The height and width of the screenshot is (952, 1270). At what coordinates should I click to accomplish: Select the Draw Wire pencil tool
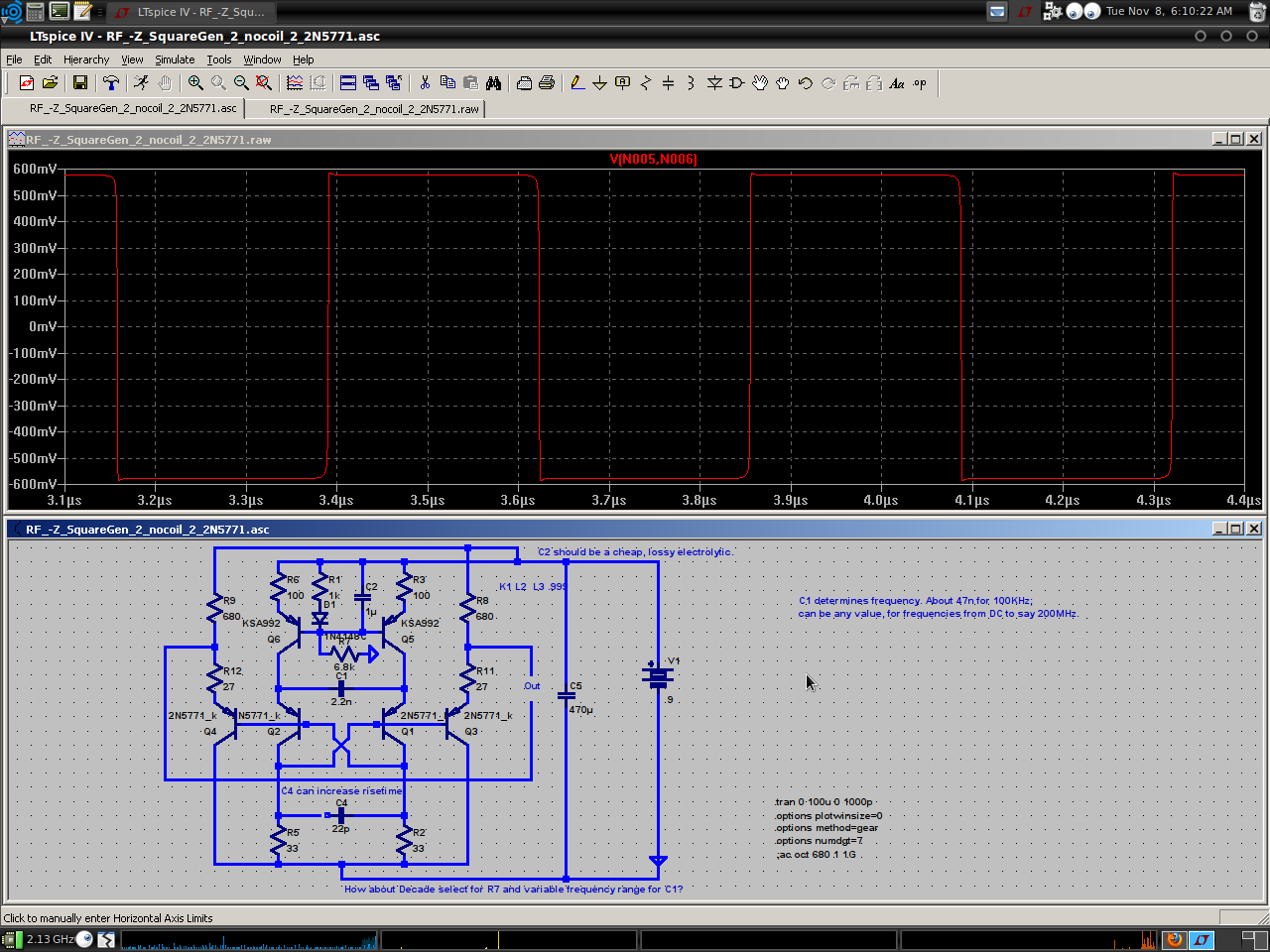(x=576, y=83)
